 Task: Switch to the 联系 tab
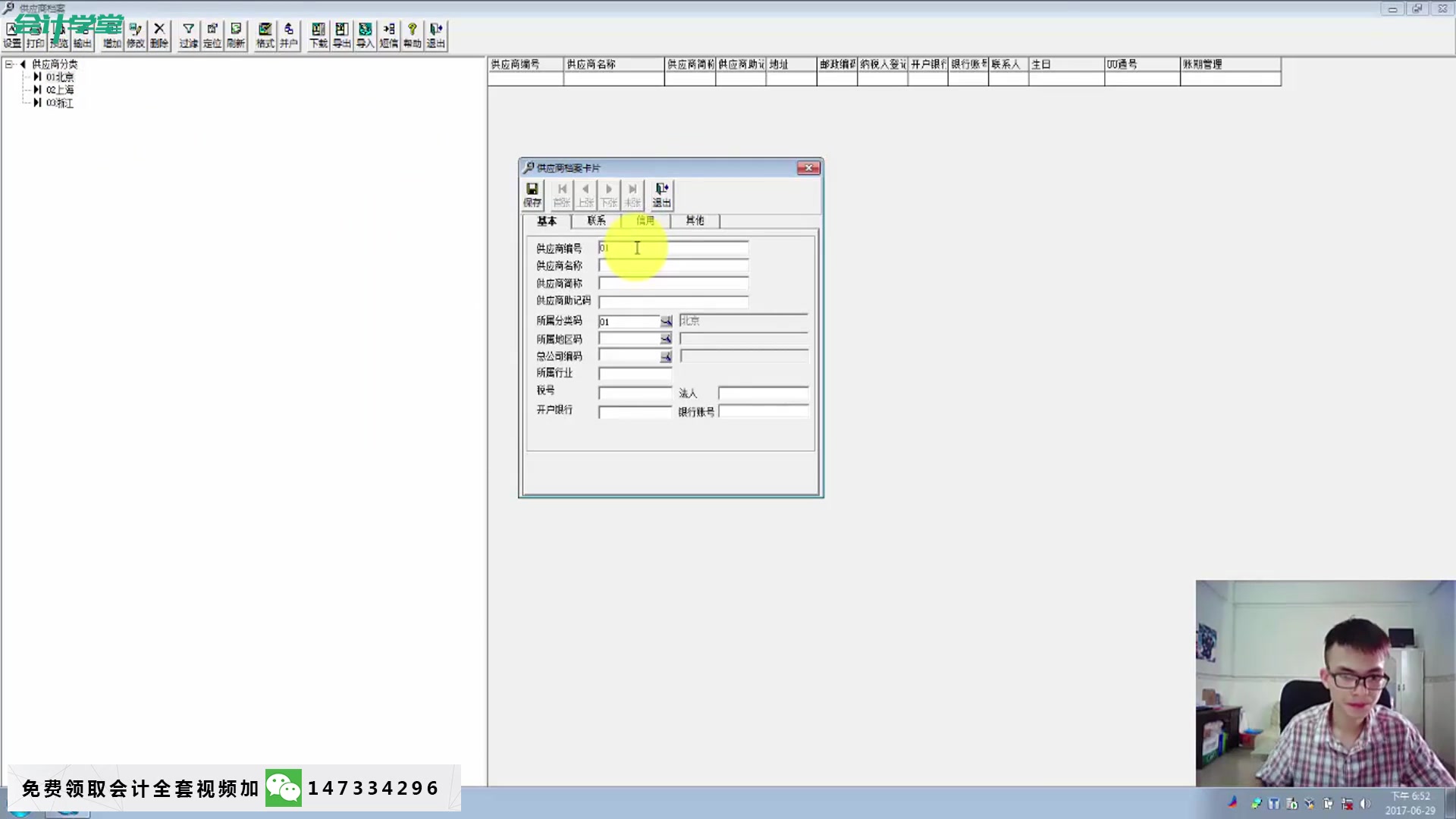point(596,221)
